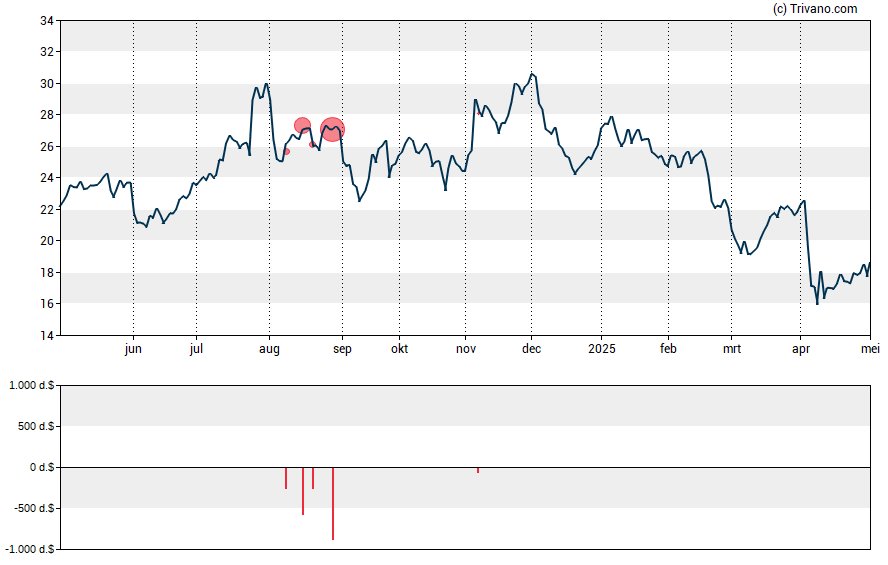Click the 'mrt' axis label
This screenshot has height=565, width=888.
point(732,349)
